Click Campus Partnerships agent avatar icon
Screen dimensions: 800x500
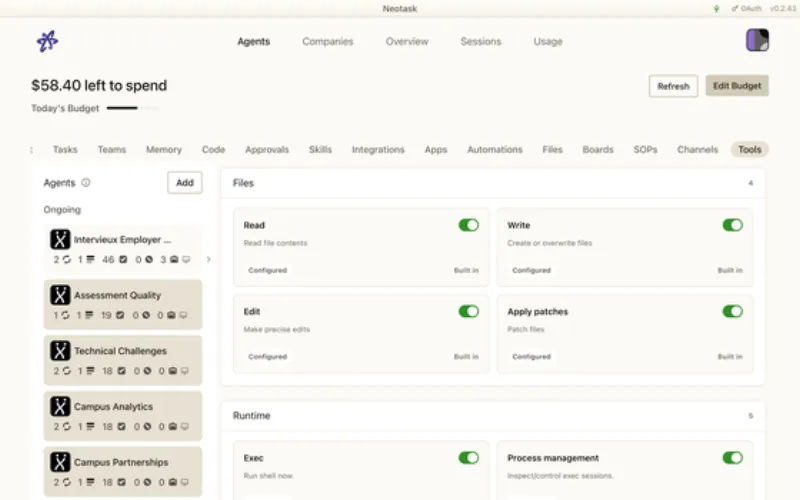pyautogui.click(x=60, y=462)
